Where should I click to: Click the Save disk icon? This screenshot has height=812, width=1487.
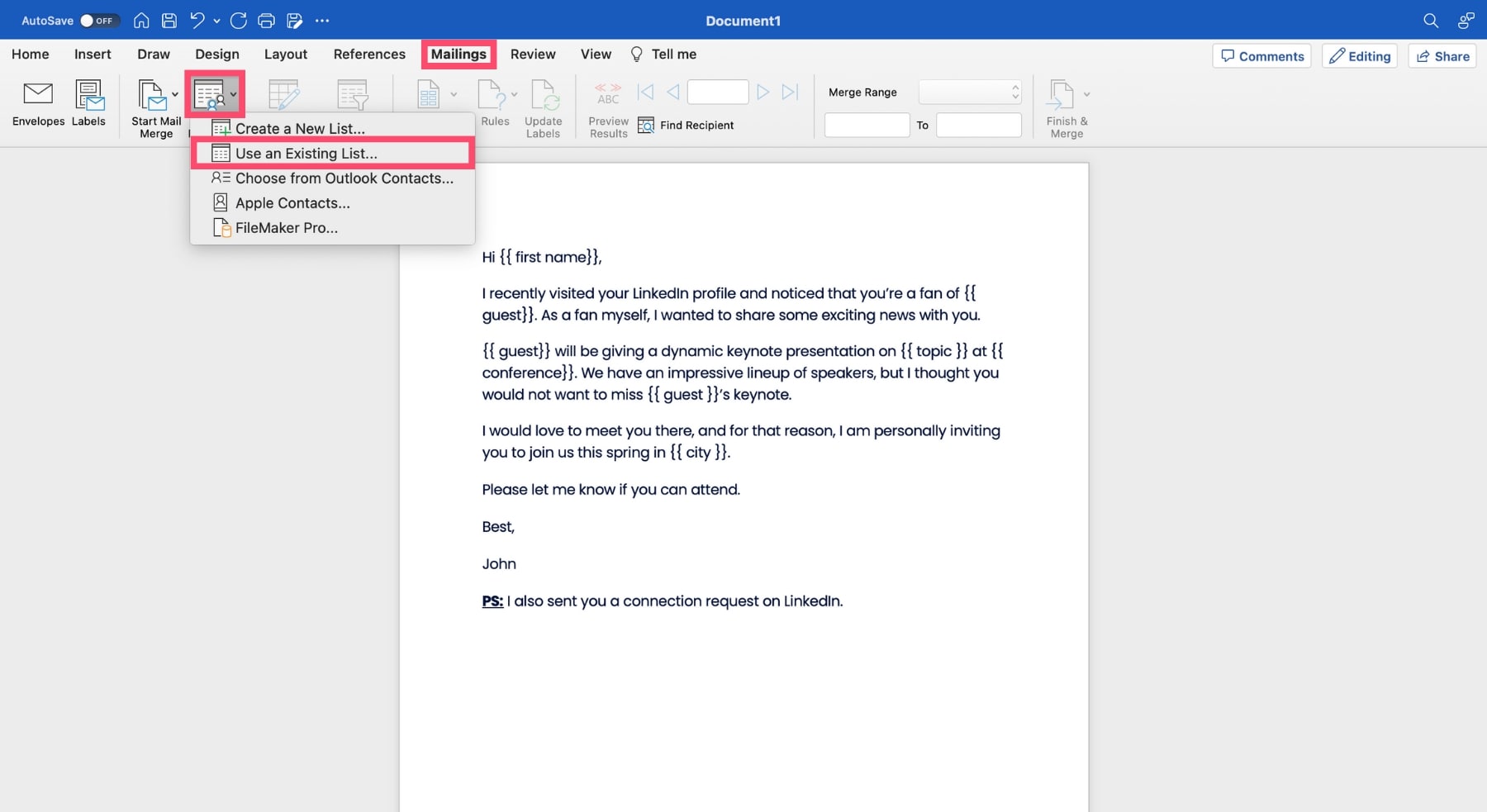[169, 21]
